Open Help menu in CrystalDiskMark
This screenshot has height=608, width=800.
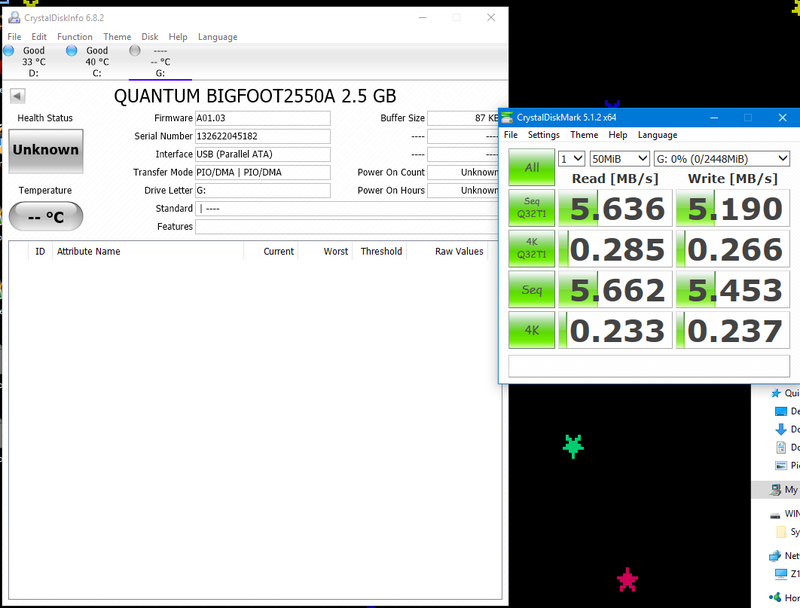(x=618, y=135)
